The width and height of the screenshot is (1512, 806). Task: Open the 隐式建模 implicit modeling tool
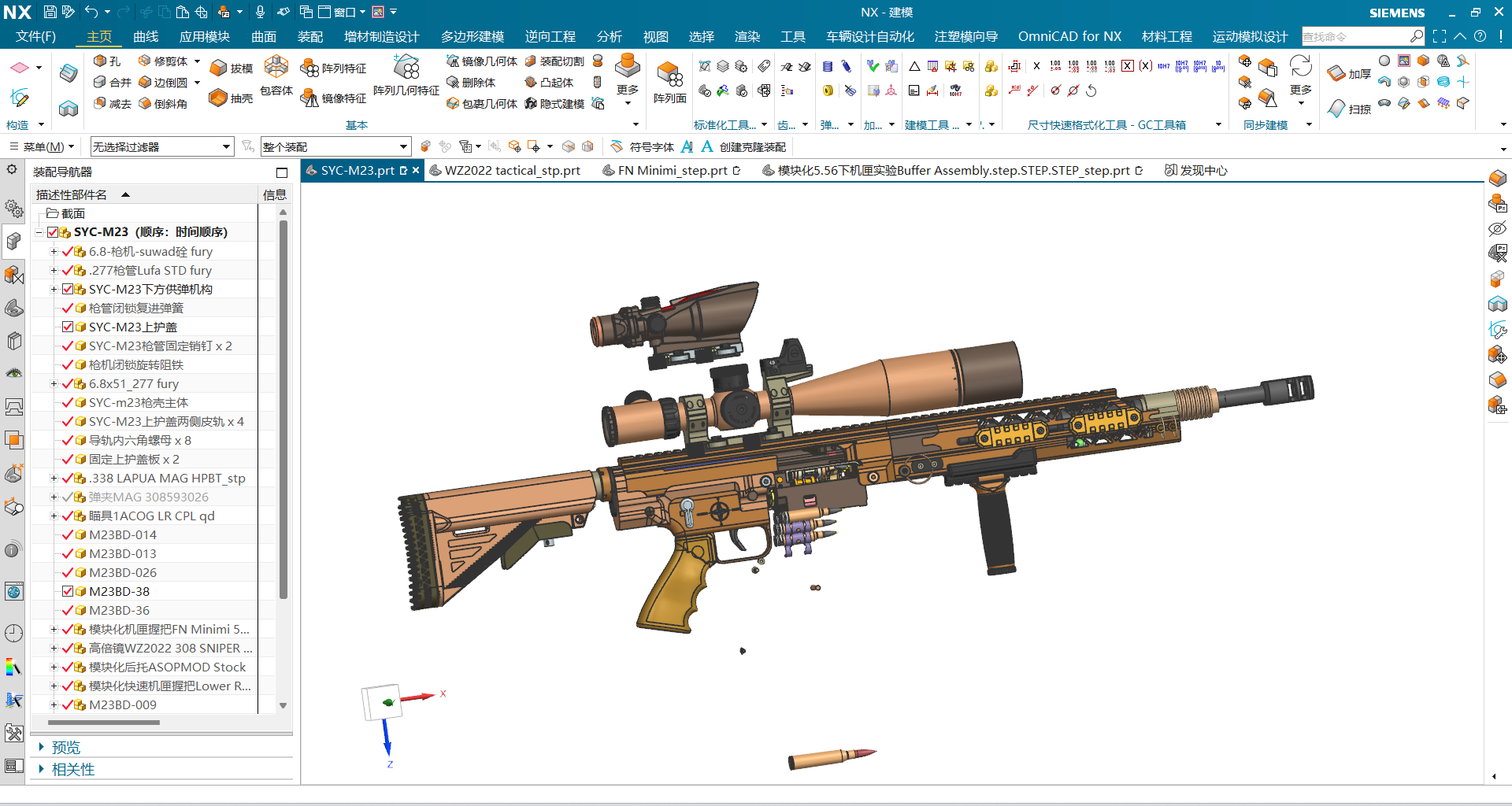tap(554, 104)
